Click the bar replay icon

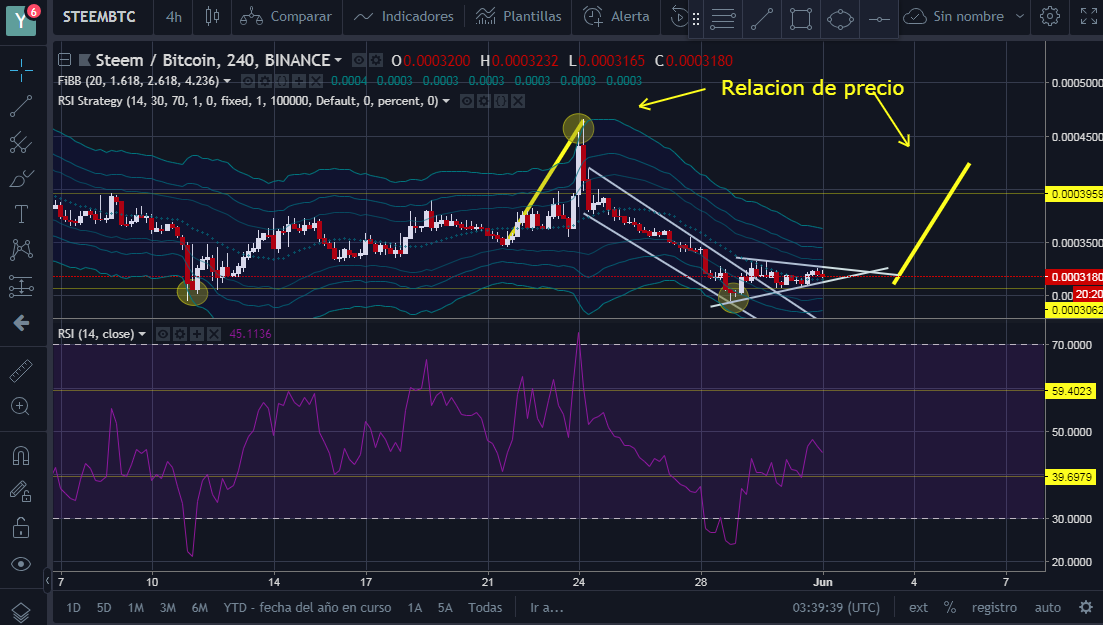tap(678, 16)
